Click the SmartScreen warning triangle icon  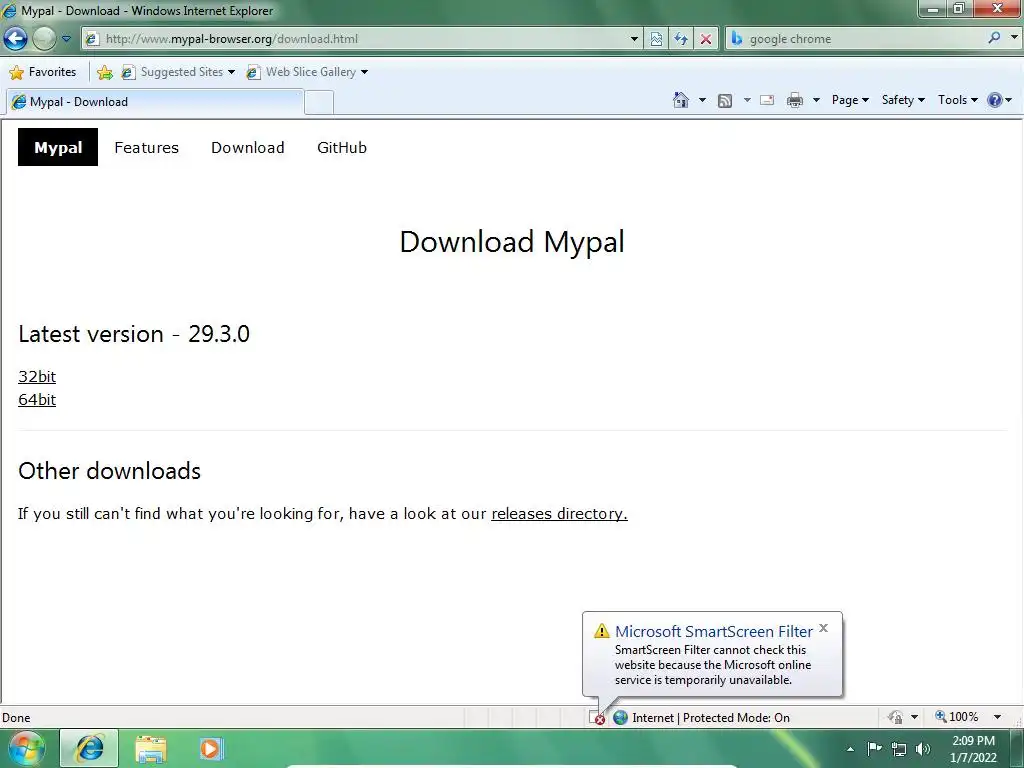point(601,631)
